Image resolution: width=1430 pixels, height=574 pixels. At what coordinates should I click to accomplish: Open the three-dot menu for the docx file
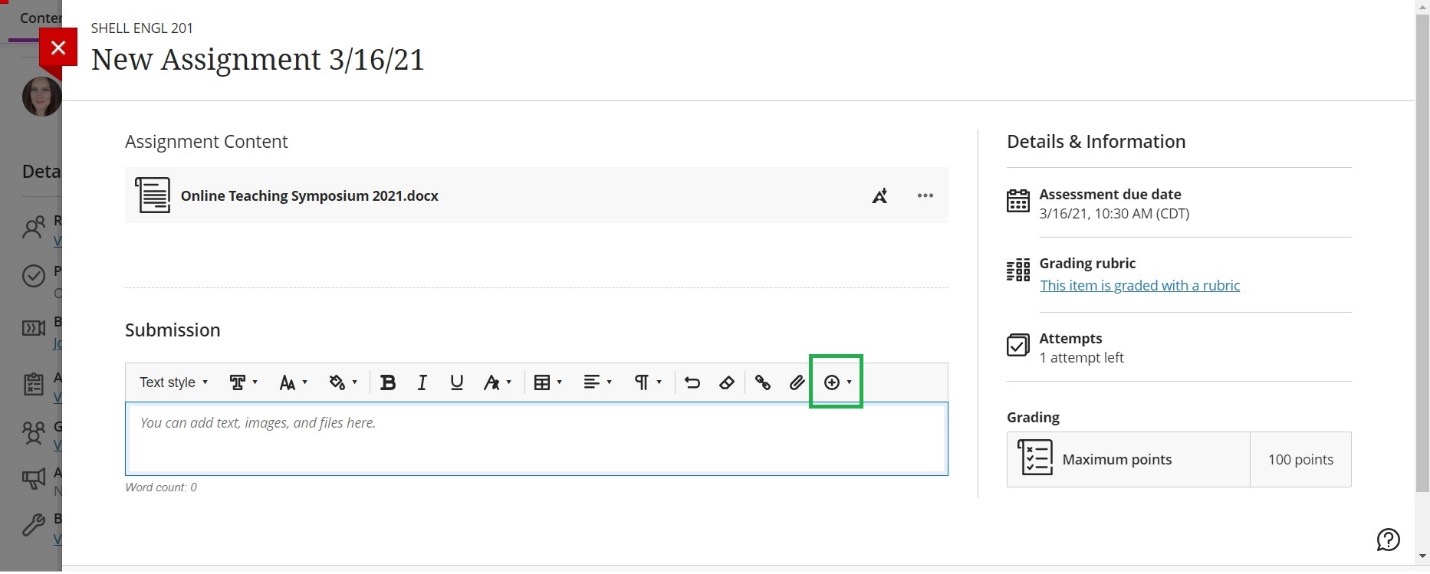pyautogui.click(x=925, y=196)
